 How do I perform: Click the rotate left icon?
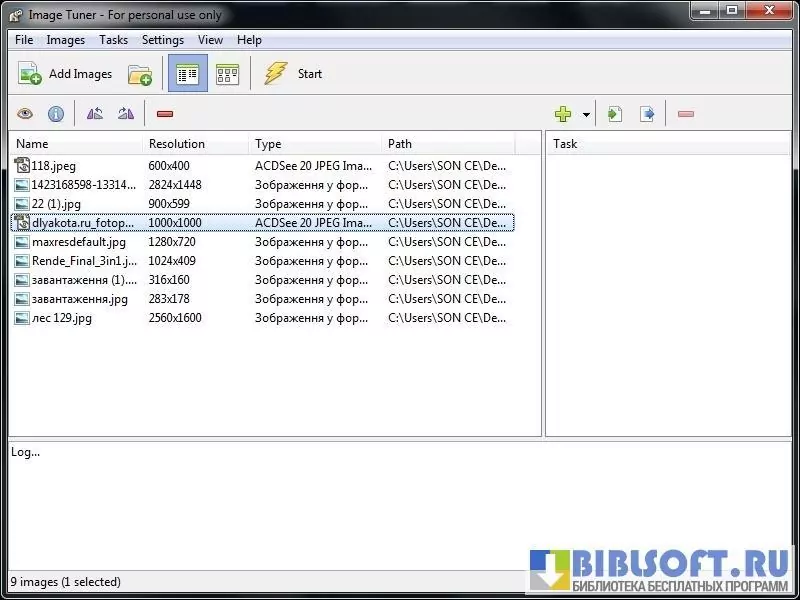95,114
